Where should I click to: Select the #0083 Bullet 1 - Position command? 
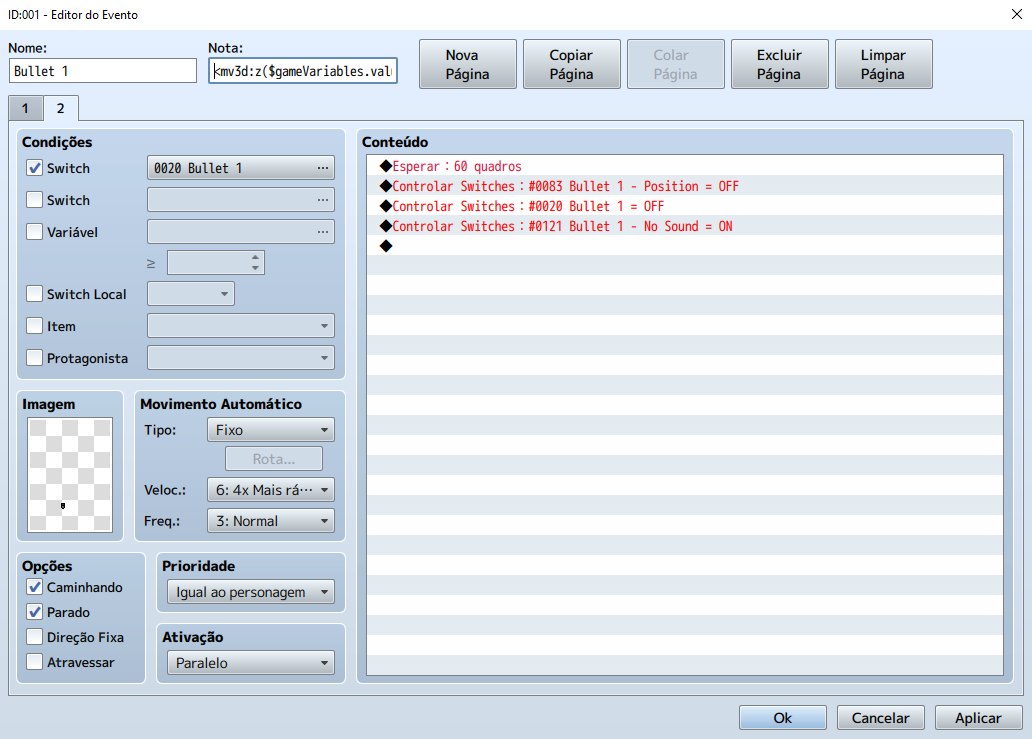pos(684,186)
